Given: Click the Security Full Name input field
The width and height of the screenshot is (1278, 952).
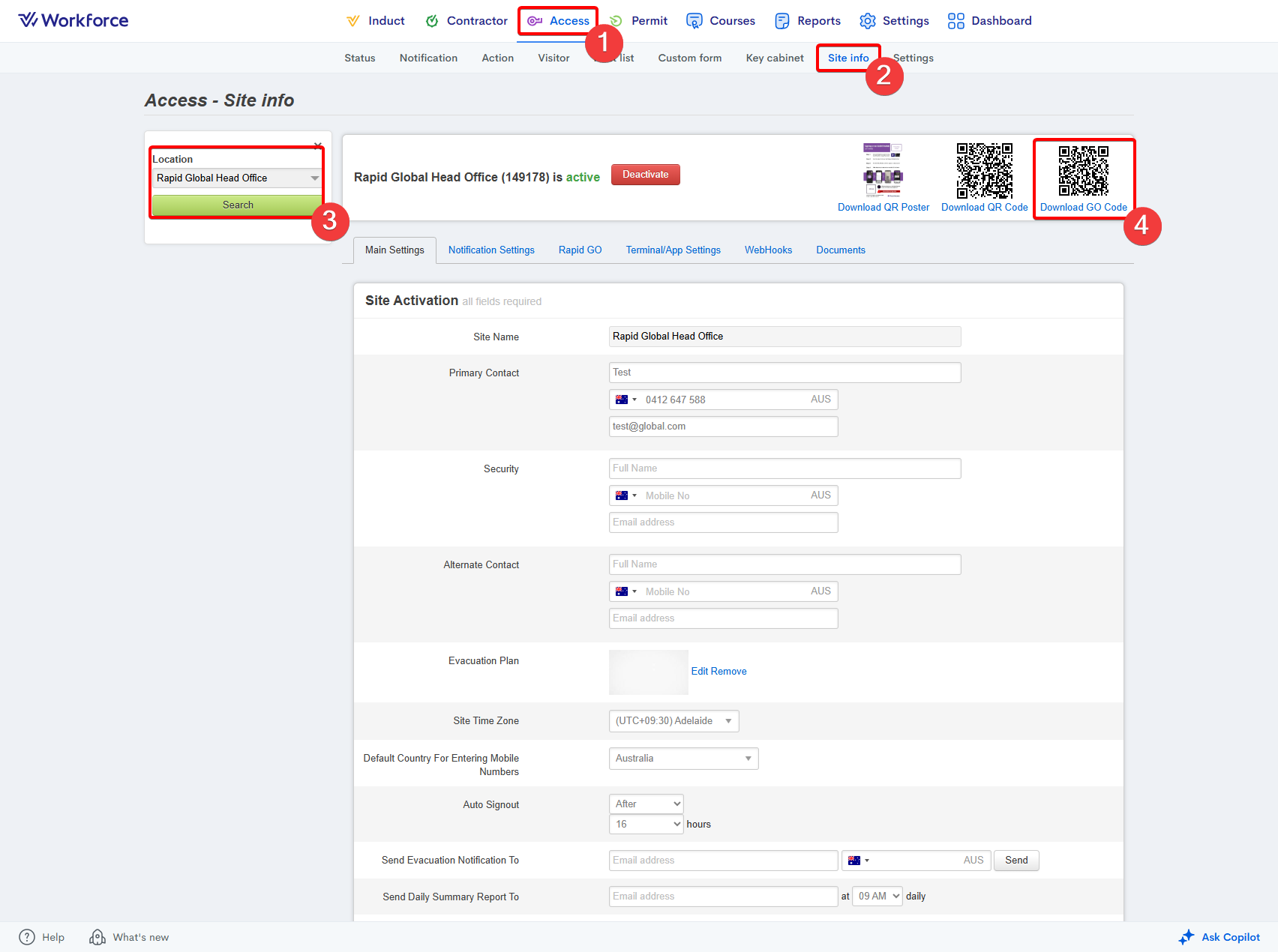Looking at the screenshot, I should pyautogui.click(x=784, y=469).
